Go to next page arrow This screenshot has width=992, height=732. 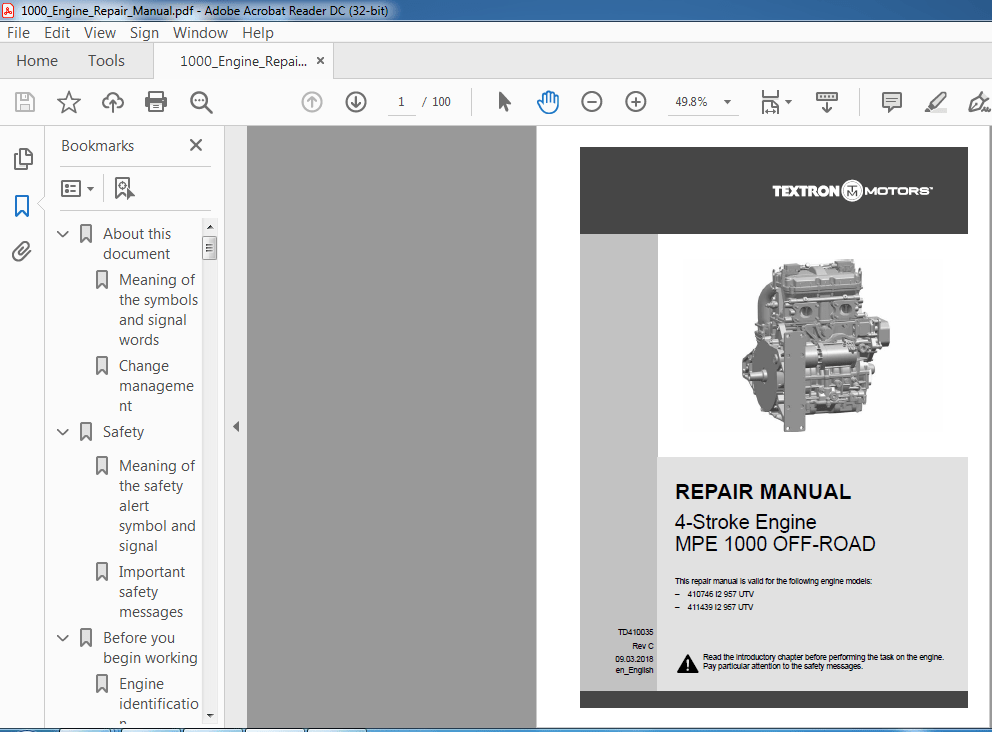[356, 102]
